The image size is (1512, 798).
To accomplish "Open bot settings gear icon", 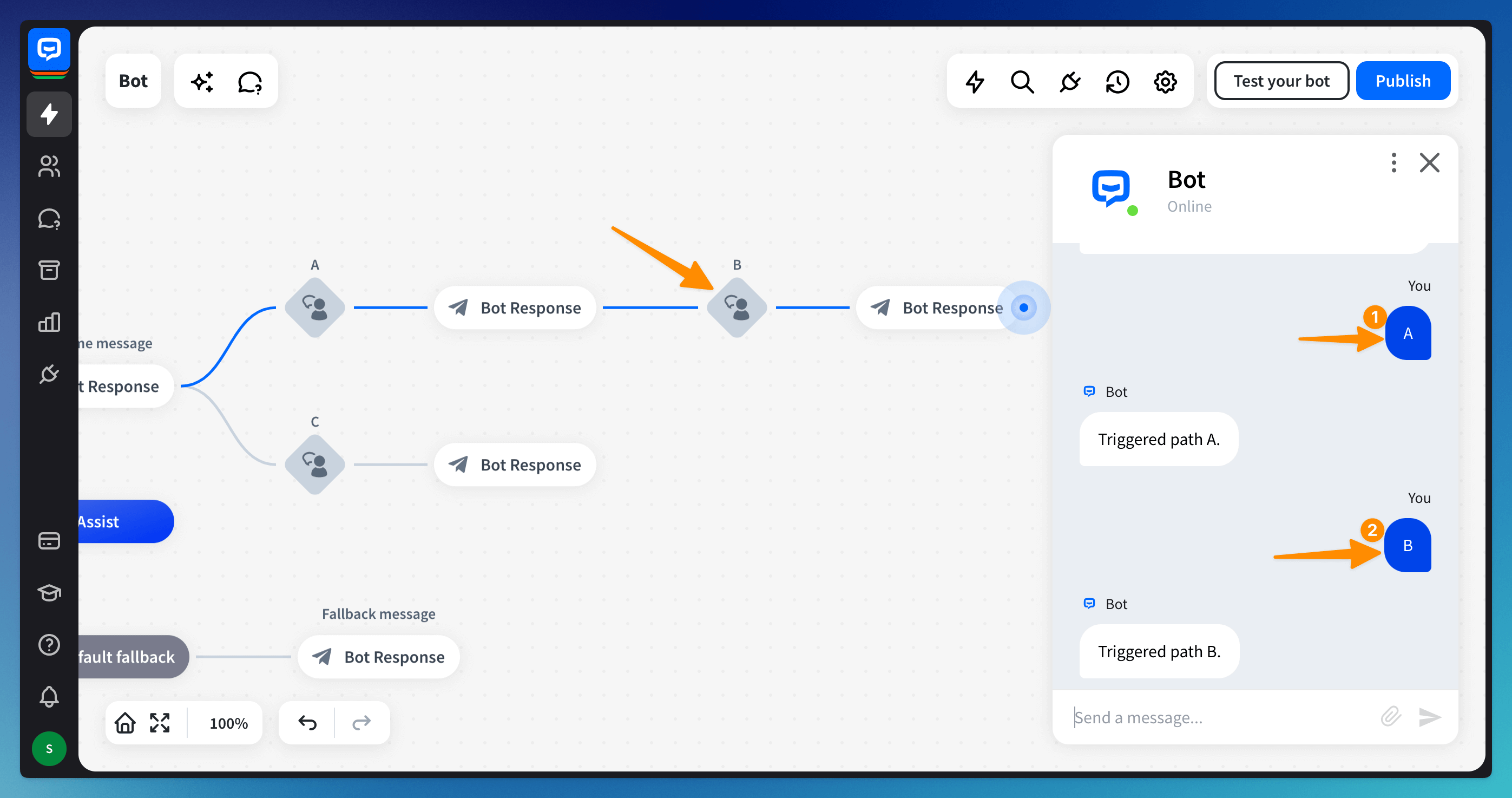I will click(1165, 81).
